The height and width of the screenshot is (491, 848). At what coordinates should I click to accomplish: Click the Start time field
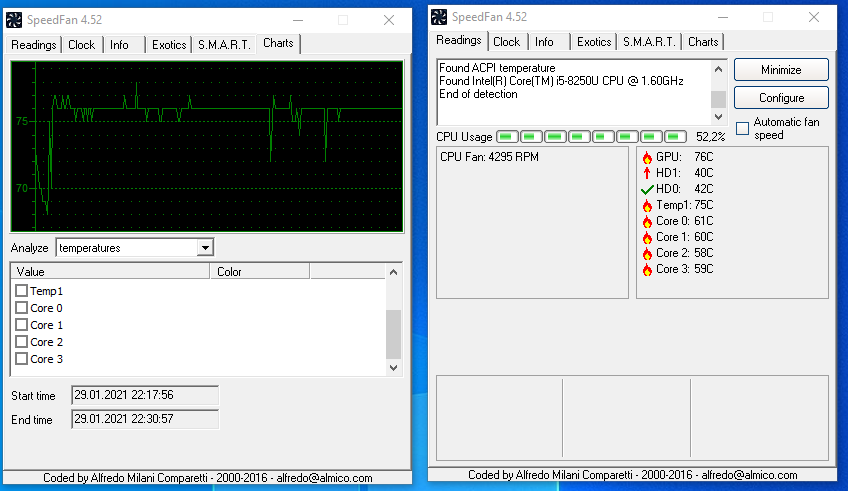[x=145, y=395]
